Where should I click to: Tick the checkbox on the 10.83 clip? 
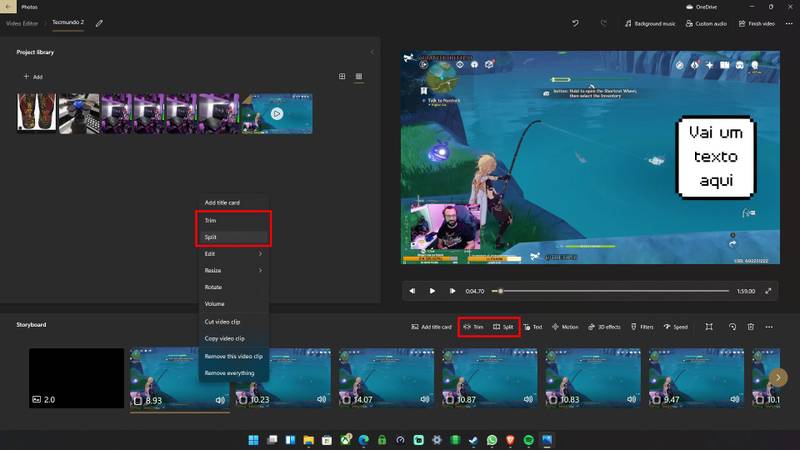pyautogui.click(x=553, y=400)
